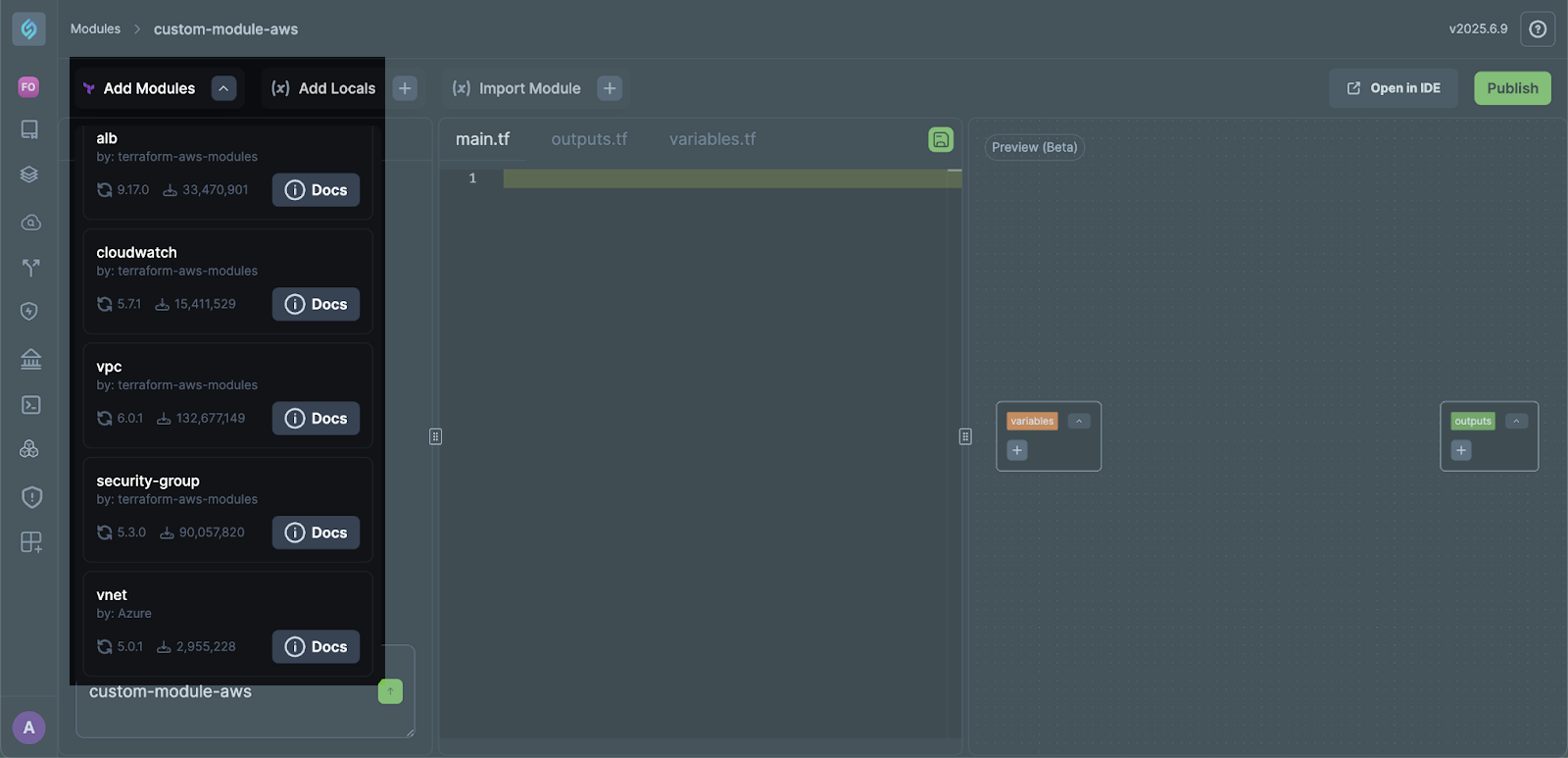This screenshot has height=758, width=1568.
Task: Select the vpc module name
Action: (109, 367)
